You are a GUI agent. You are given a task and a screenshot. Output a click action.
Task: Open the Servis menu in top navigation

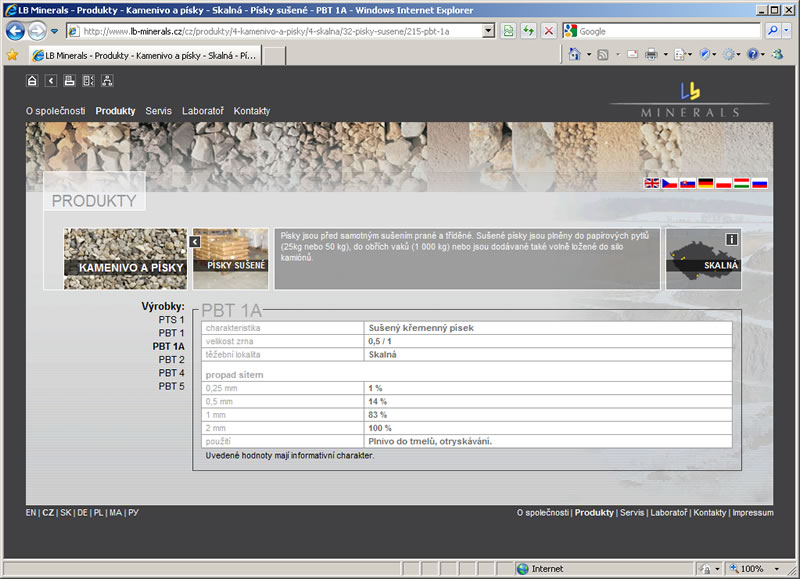[x=158, y=111]
